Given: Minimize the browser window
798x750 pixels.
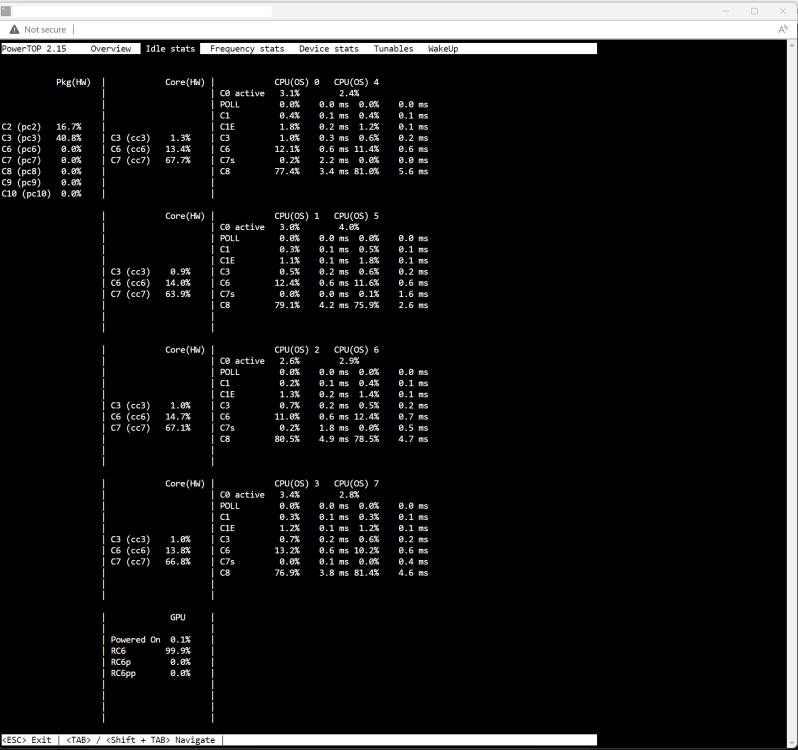Looking at the screenshot, I should coord(726,11).
